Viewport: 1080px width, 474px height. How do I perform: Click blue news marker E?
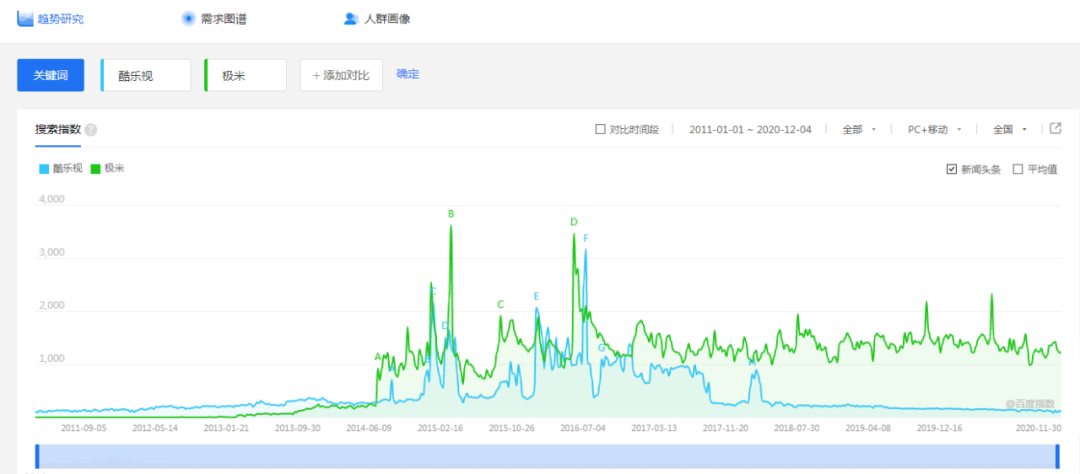click(537, 296)
